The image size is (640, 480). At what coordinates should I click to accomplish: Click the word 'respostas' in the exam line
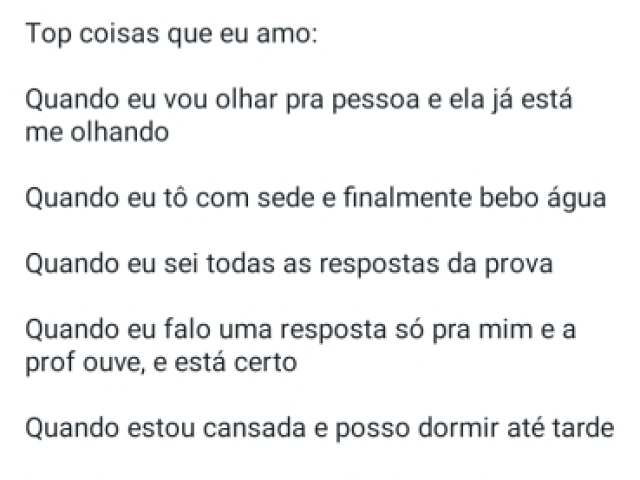click(x=379, y=265)
